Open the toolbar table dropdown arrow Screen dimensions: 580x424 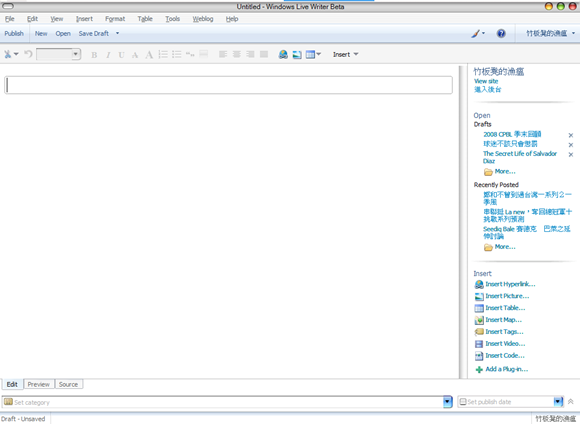pyautogui.click(x=319, y=54)
